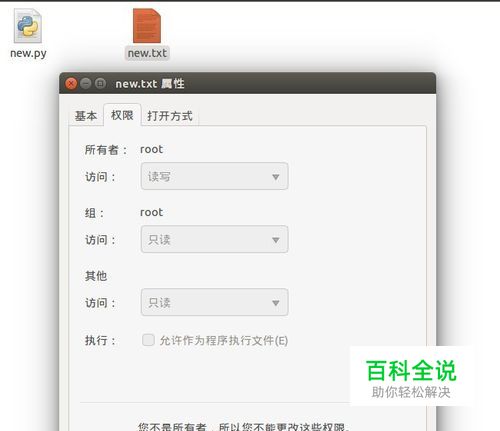Click the 所有者 label

pos(106,150)
